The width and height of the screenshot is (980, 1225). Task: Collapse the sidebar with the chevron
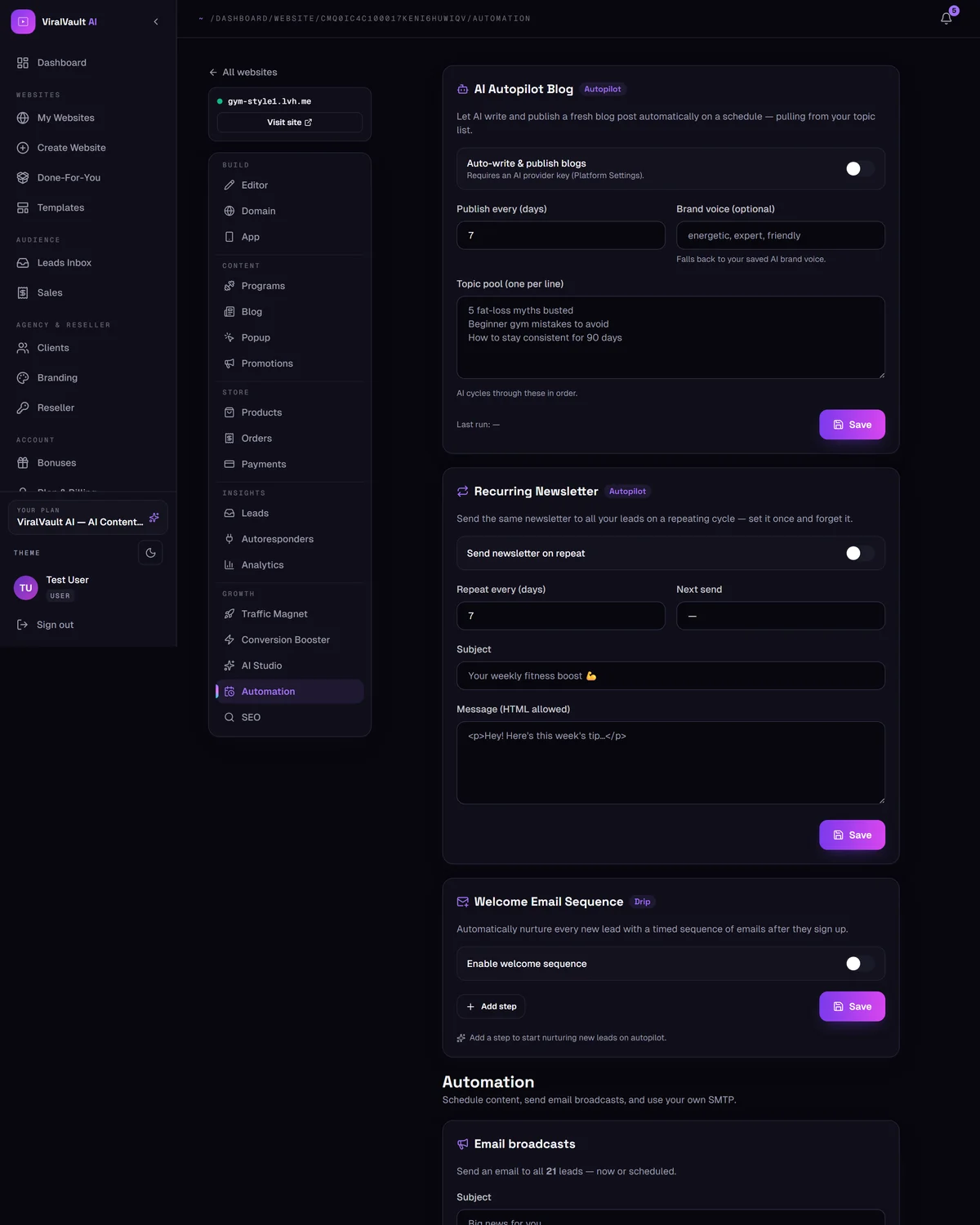click(156, 22)
